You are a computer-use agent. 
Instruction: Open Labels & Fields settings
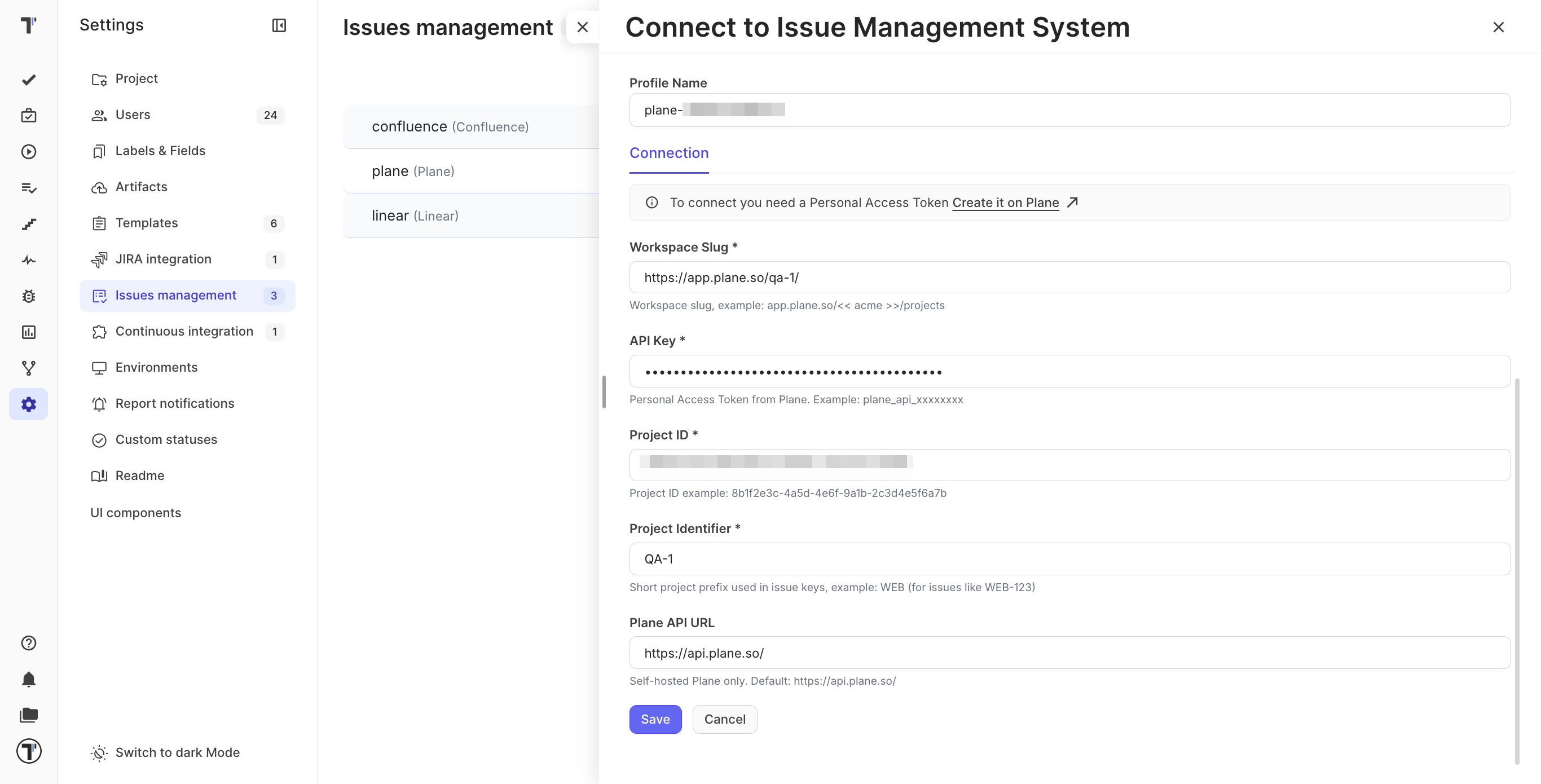[x=187, y=151]
